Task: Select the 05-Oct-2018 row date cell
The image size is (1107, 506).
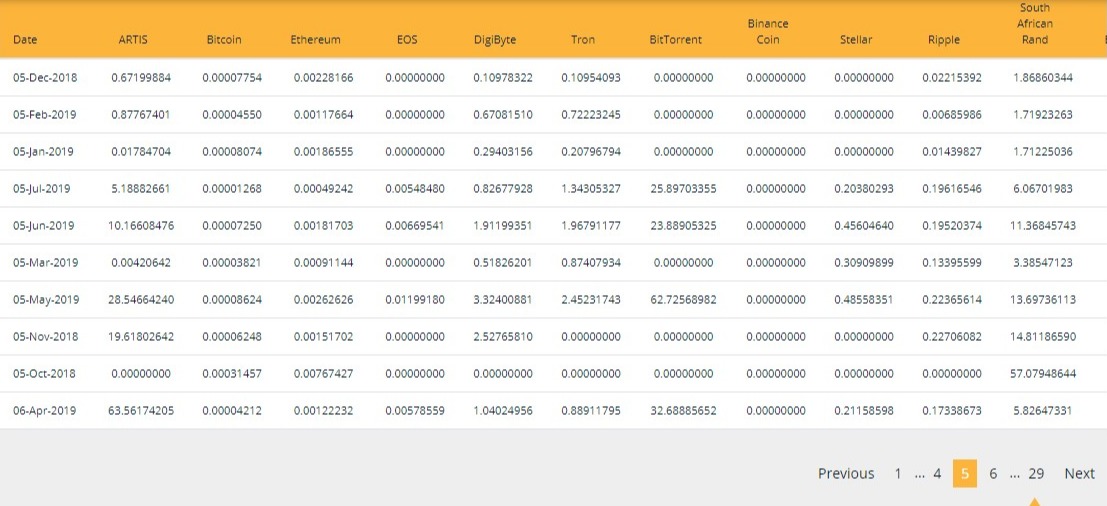Action: click(44, 373)
